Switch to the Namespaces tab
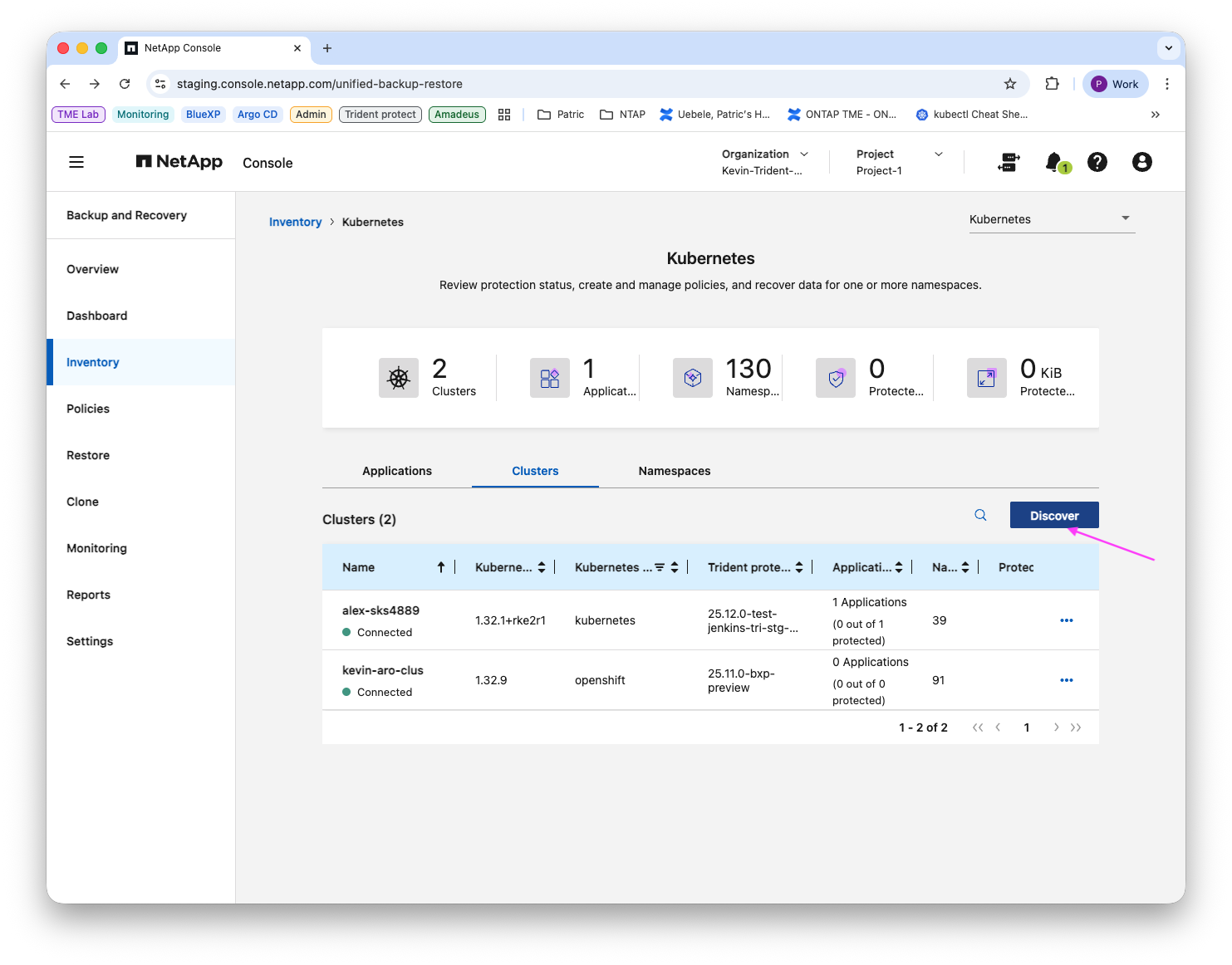This screenshot has height=965, width=1232. (x=675, y=471)
